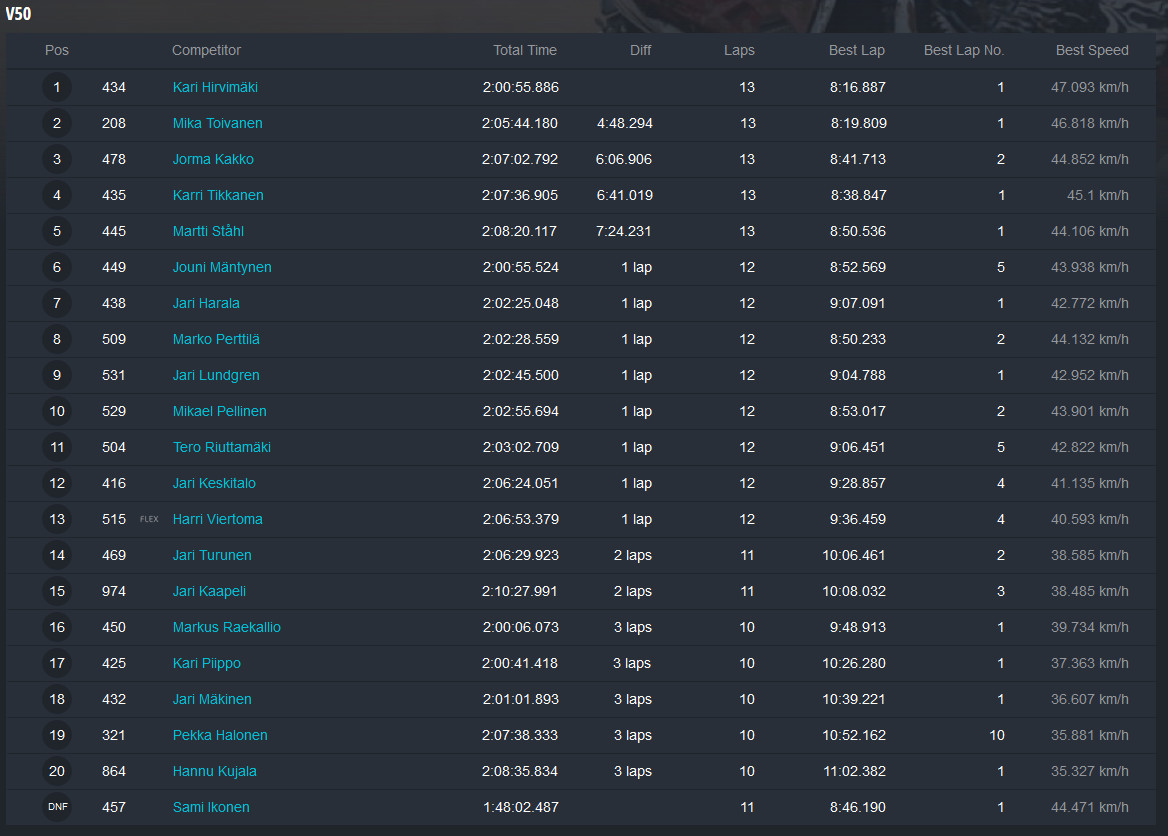The height and width of the screenshot is (836, 1168).
Task: Select best speed 44.471 km/h
Action: click(x=1090, y=807)
